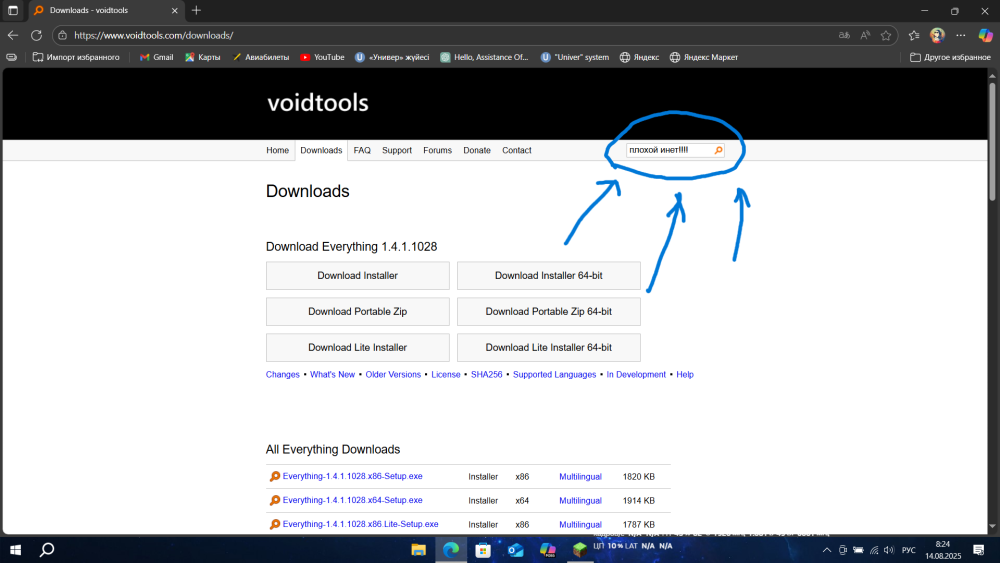The height and width of the screenshot is (563, 1000).
Task: Close the Downloads - voidtools tab
Action: pyautogui.click(x=174, y=10)
